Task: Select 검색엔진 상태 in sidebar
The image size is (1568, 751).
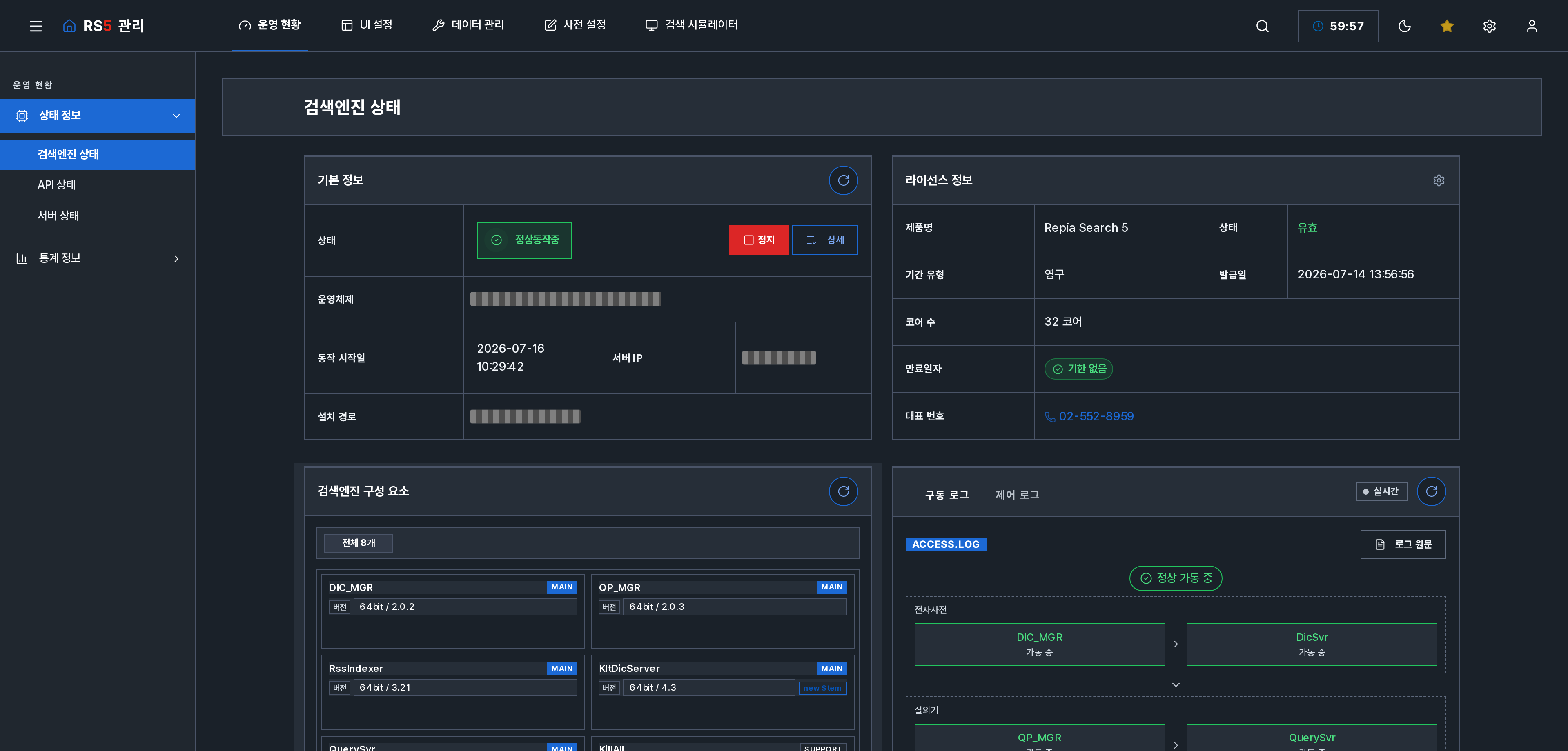Action: (x=98, y=155)
